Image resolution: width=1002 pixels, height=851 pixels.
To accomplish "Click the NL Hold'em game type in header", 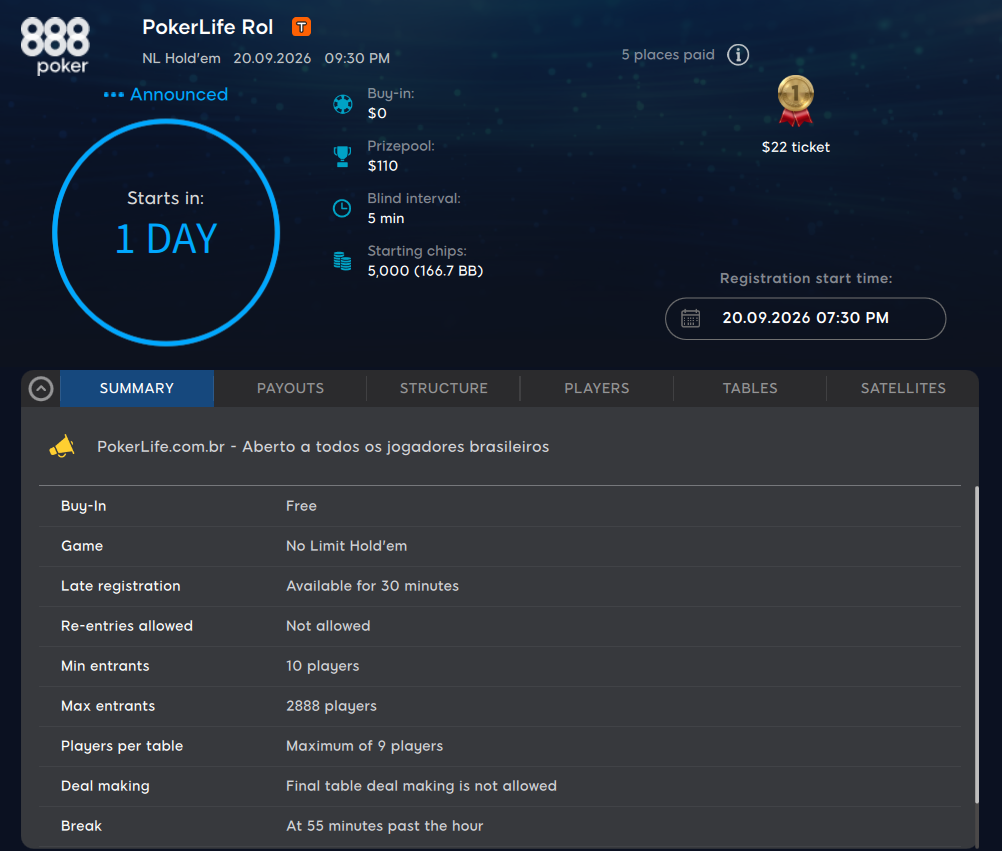I will point(181,58).
